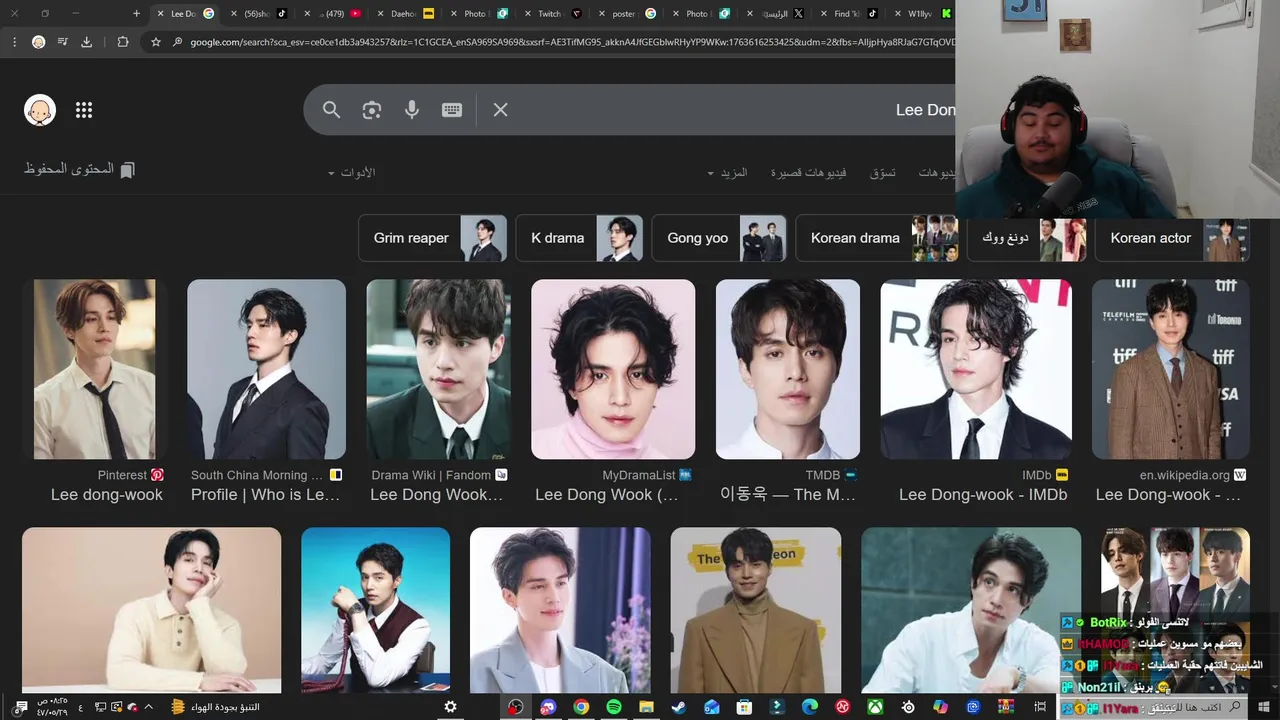
Task: Open Xbox app from the taskbar
Action: [x=875, y=707]
